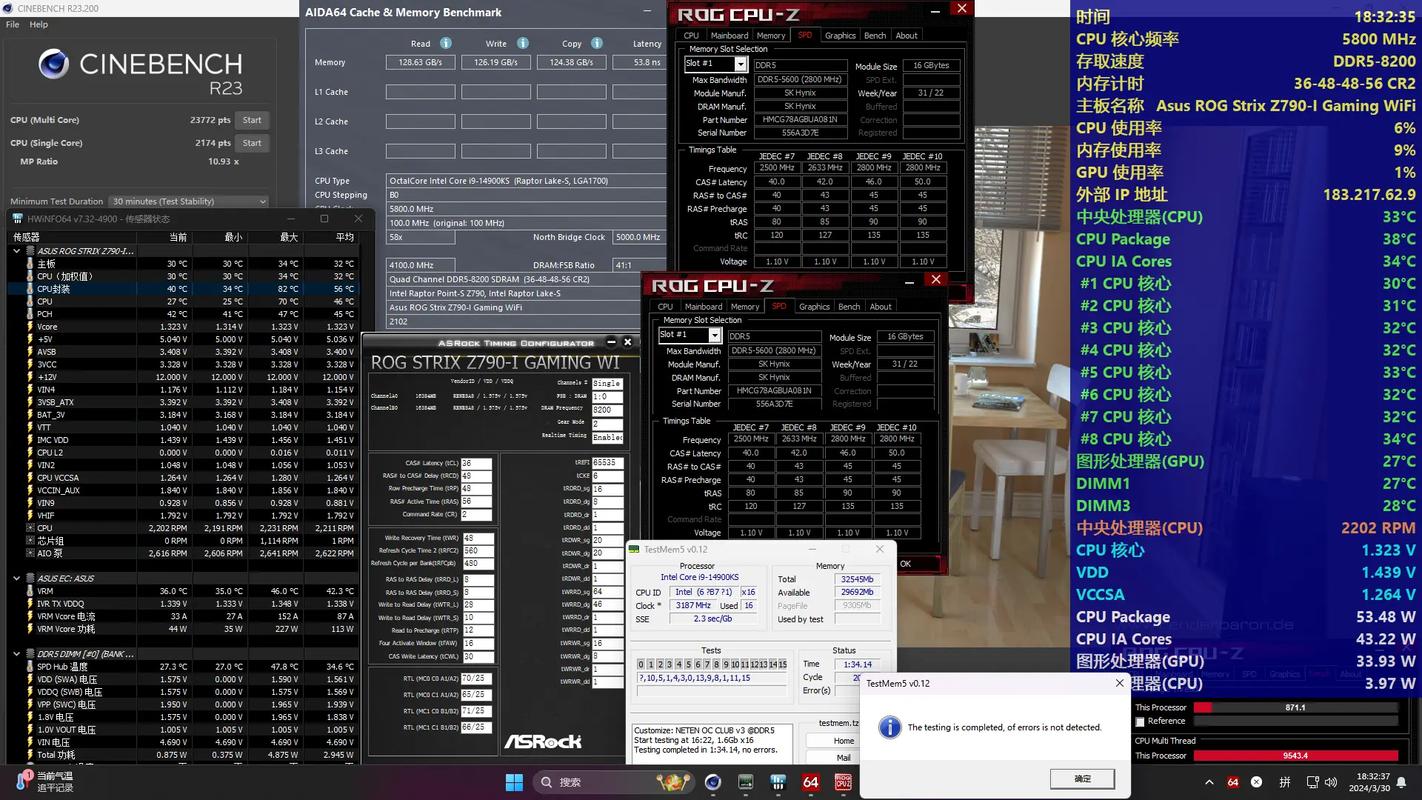Click the info icon next to Read

[446, 43]
